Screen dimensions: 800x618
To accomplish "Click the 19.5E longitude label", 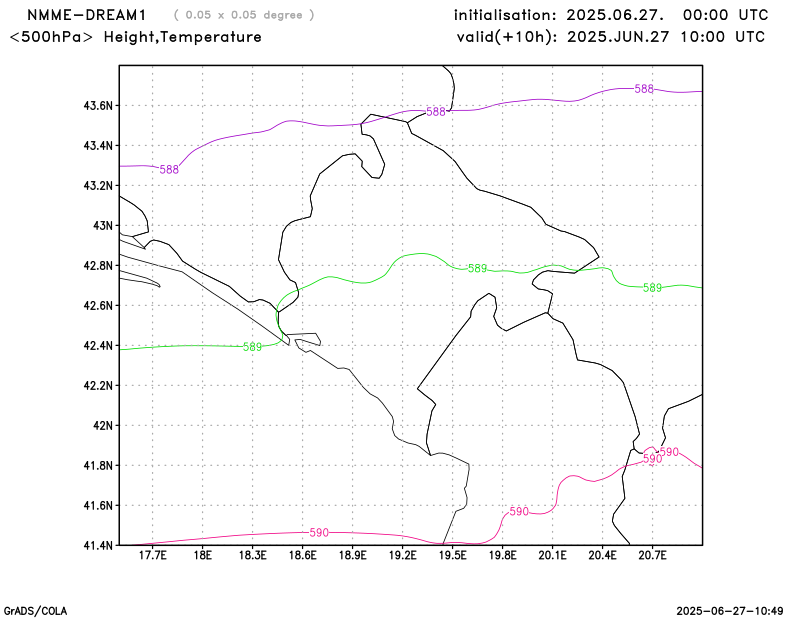I will point(453,555).
